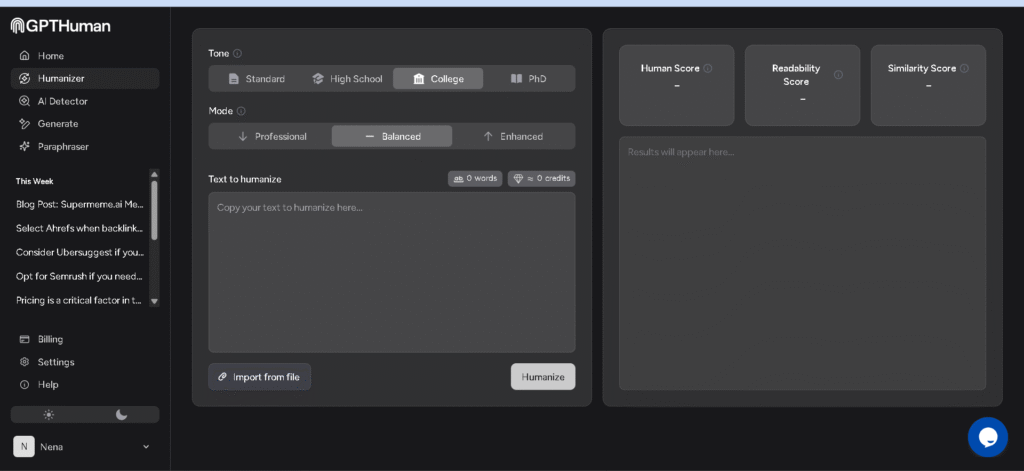This screenshot has height=471, width=1024.
Task: Select the High School tone option
Action: tap(347, 79)
